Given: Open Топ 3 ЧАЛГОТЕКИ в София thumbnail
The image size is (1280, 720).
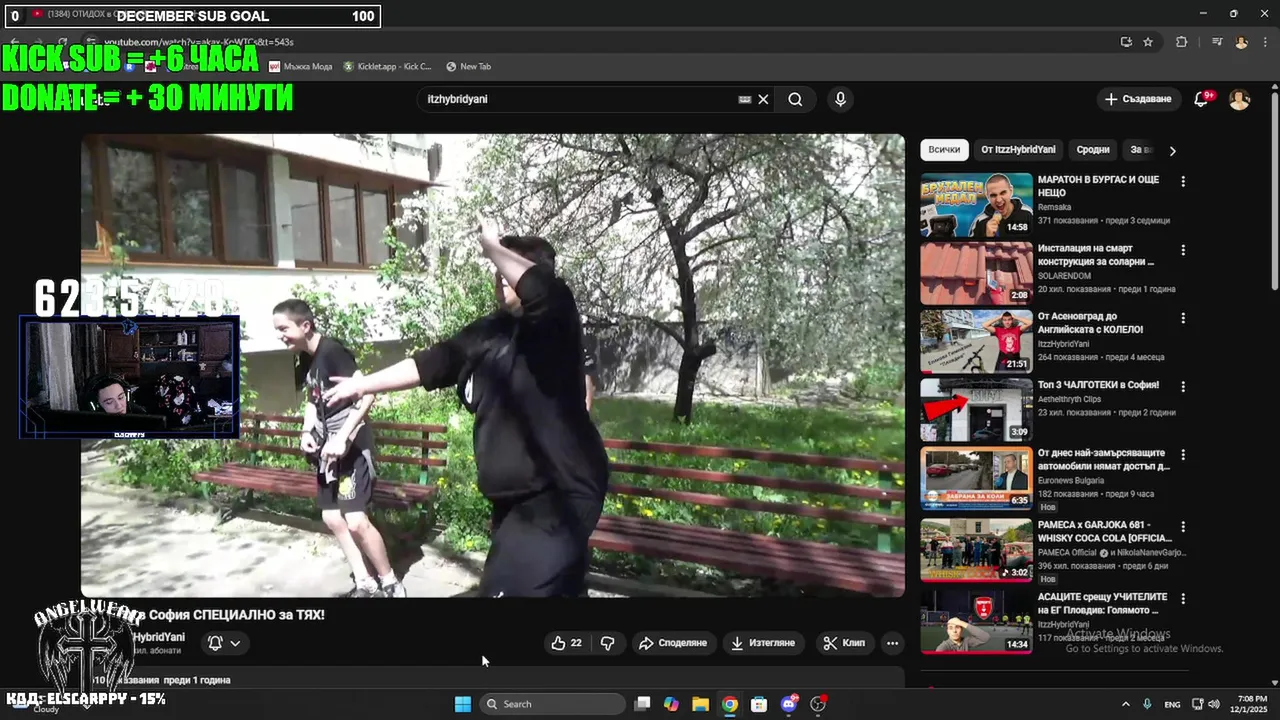Looking at the screenshot, I should click(x=976, y=409).
